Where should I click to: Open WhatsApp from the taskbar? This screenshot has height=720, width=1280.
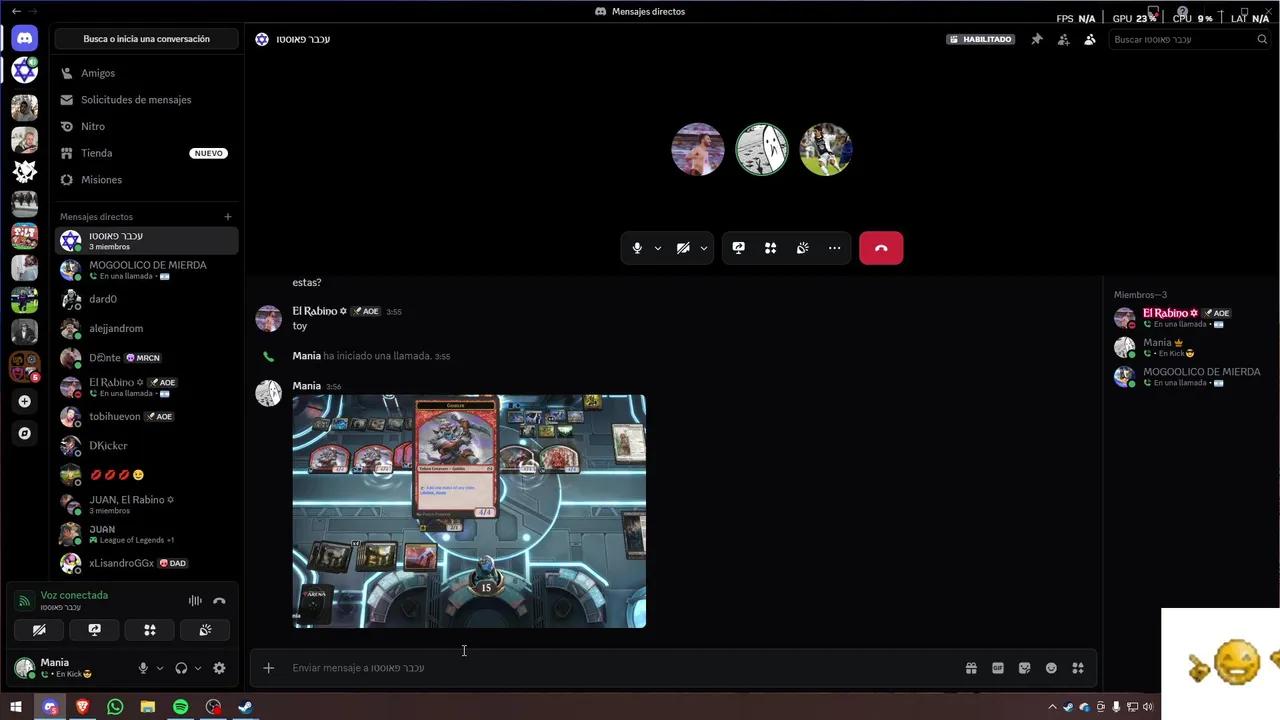pos(115,707)
